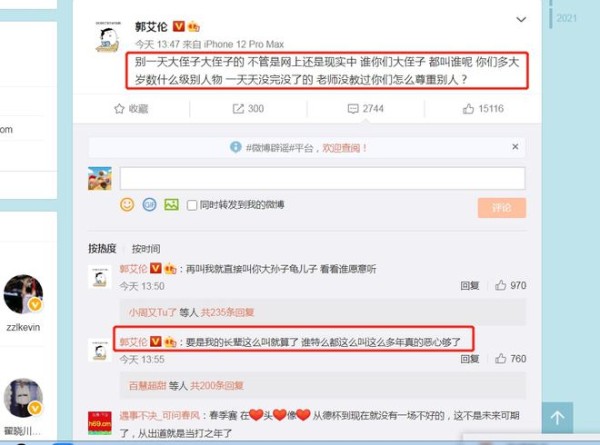
Task: Click the repost icon showing 300
Action: (x=238, y=109)
